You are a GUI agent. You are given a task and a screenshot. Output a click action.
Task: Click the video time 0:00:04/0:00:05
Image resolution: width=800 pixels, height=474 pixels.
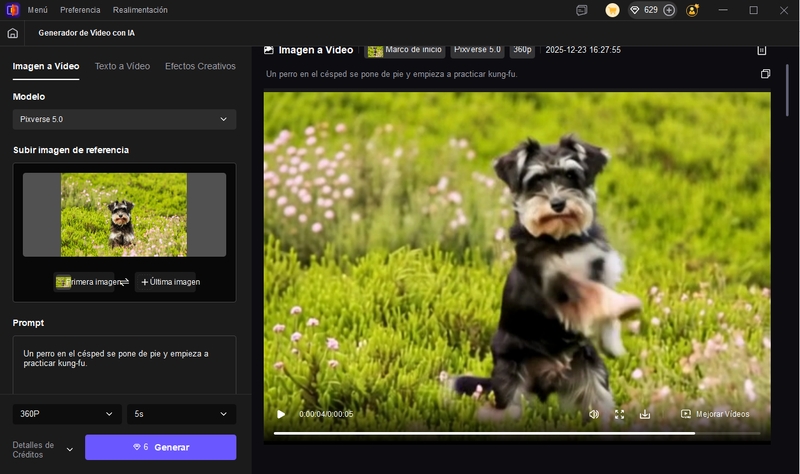tap(326, 414)
